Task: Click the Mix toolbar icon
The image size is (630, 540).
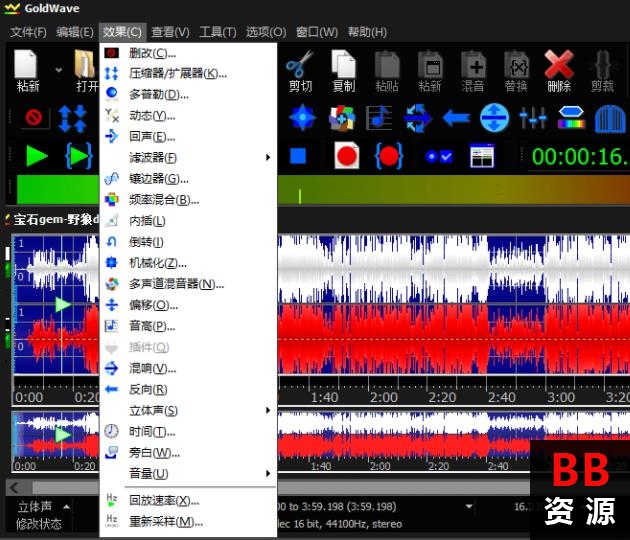Action: tap(473, 64)
